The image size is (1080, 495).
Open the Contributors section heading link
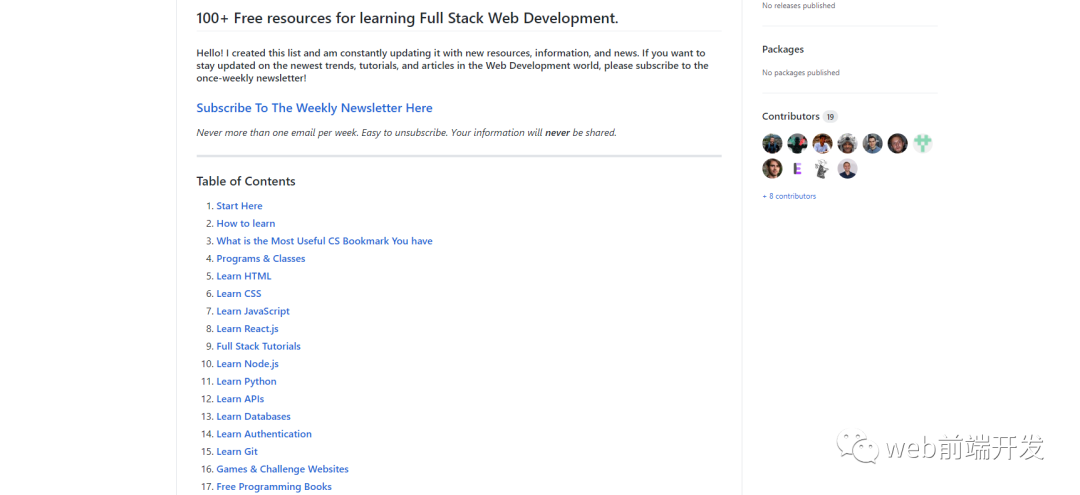coord(791,116)
